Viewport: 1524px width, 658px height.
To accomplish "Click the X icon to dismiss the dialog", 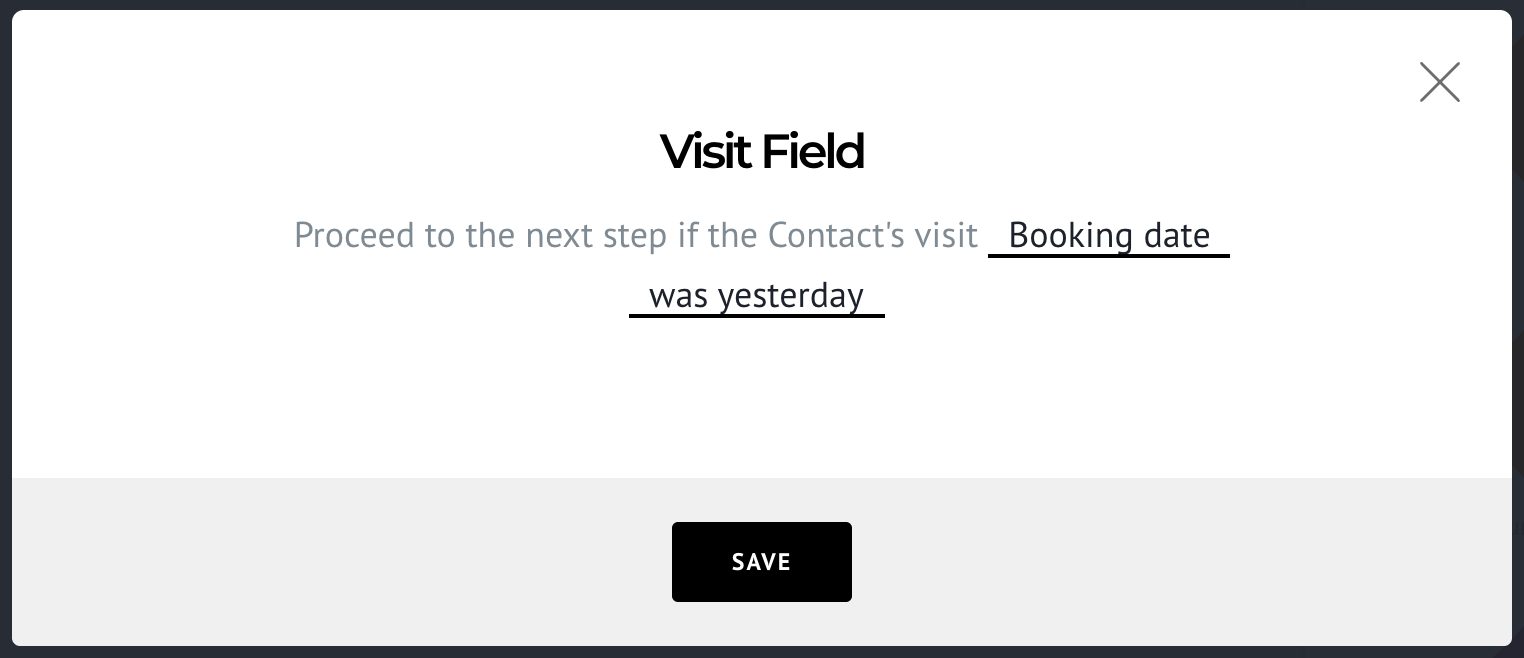I will pos(1439,82).
